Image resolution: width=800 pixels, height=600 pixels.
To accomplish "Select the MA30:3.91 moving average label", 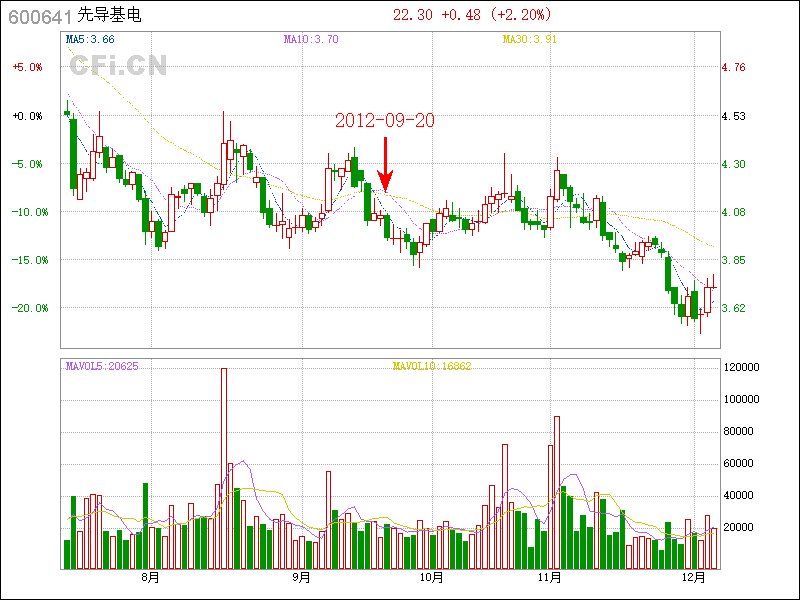I will [528, 39].
